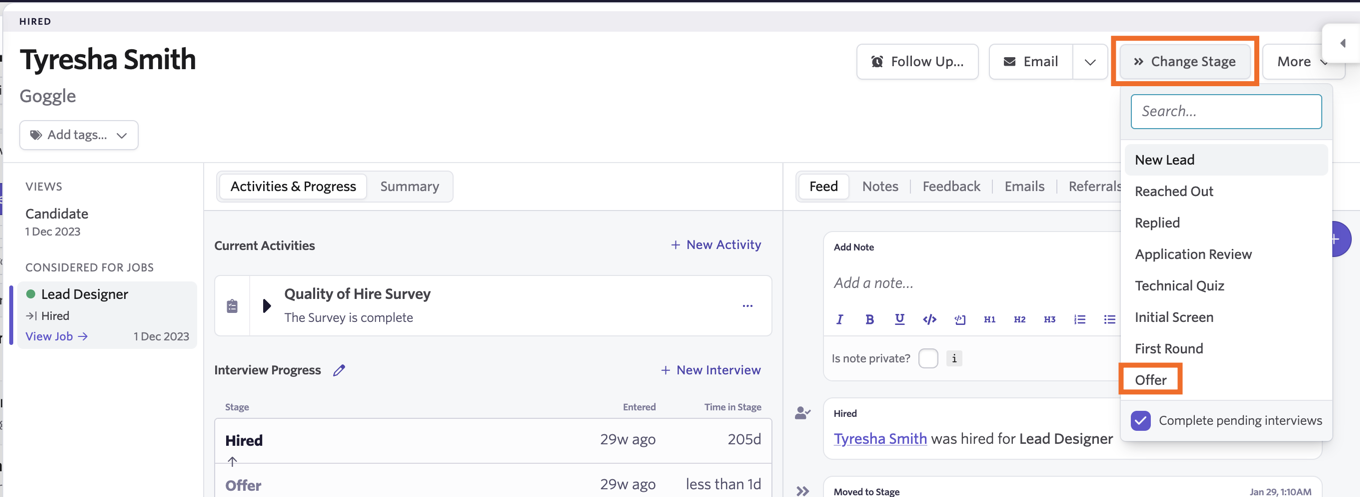Switch to the Summary tab
Screen dimensions: 1360x497
click(410, 187)
